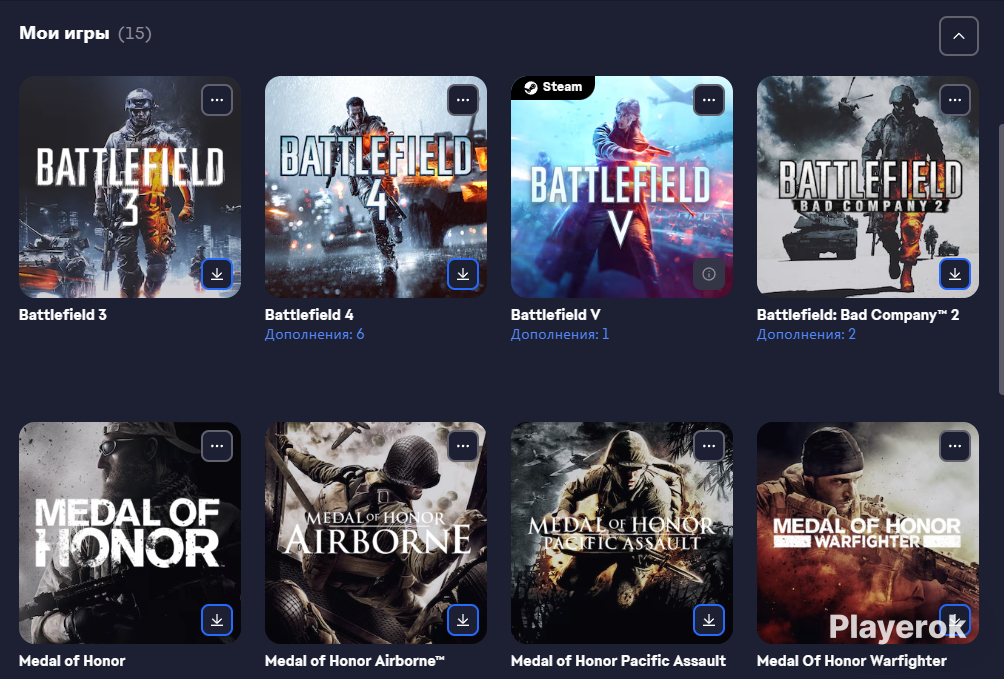Screen dimensions: 1004x679
Task: Open more options for Medal Of Honor Warfighter
Action: click(955, 446)
